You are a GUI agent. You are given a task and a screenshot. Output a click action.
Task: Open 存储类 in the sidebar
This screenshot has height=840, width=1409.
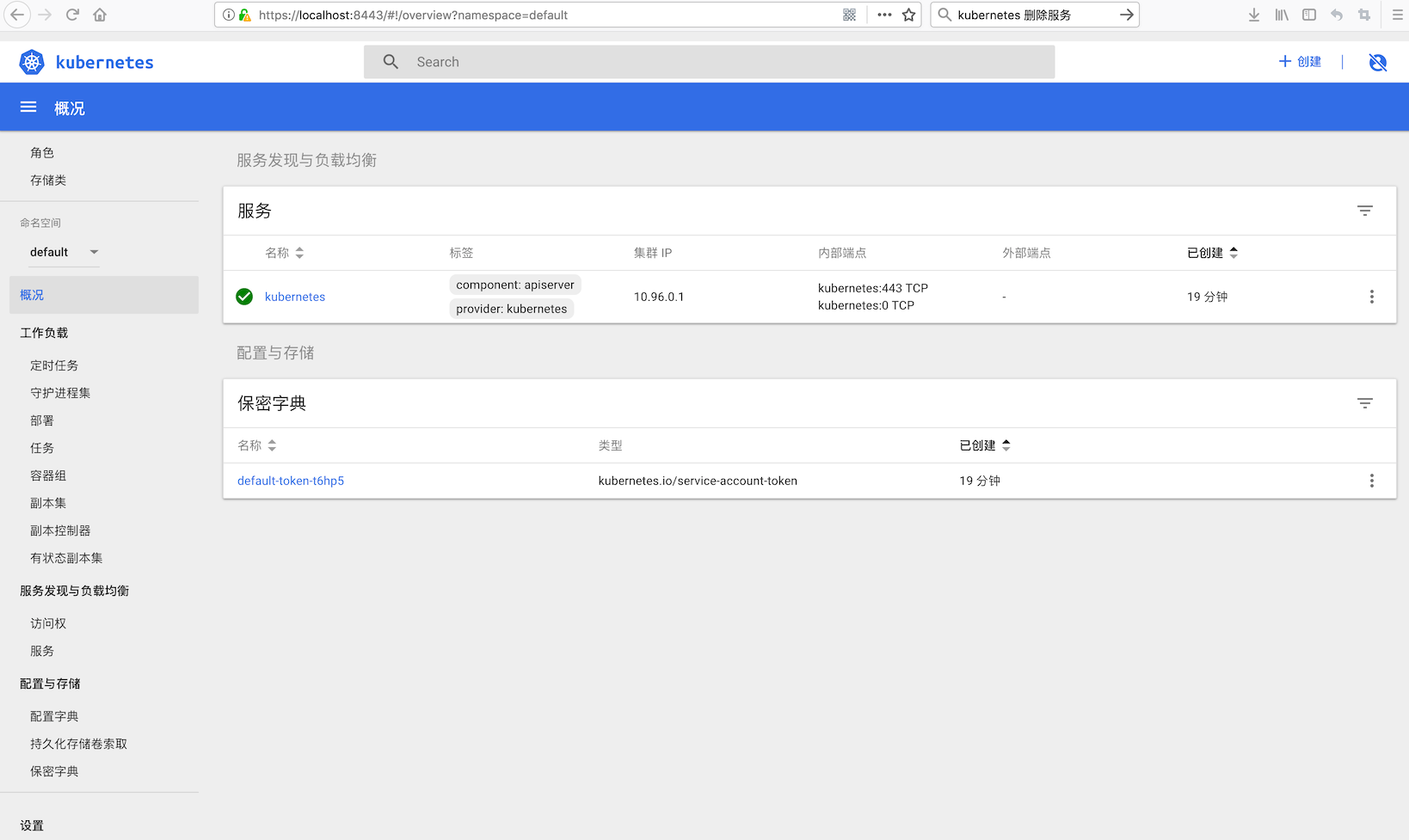(48, 181)
